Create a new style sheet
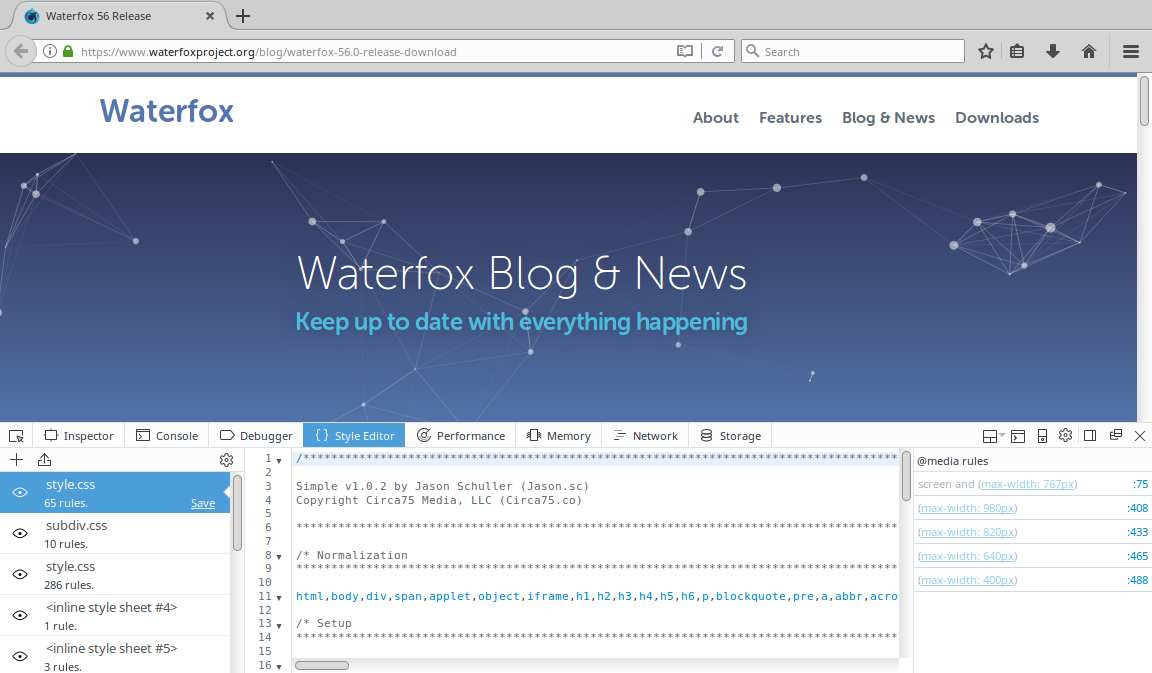This screenshot has height=673, width=1152. [x=16, y=459]
